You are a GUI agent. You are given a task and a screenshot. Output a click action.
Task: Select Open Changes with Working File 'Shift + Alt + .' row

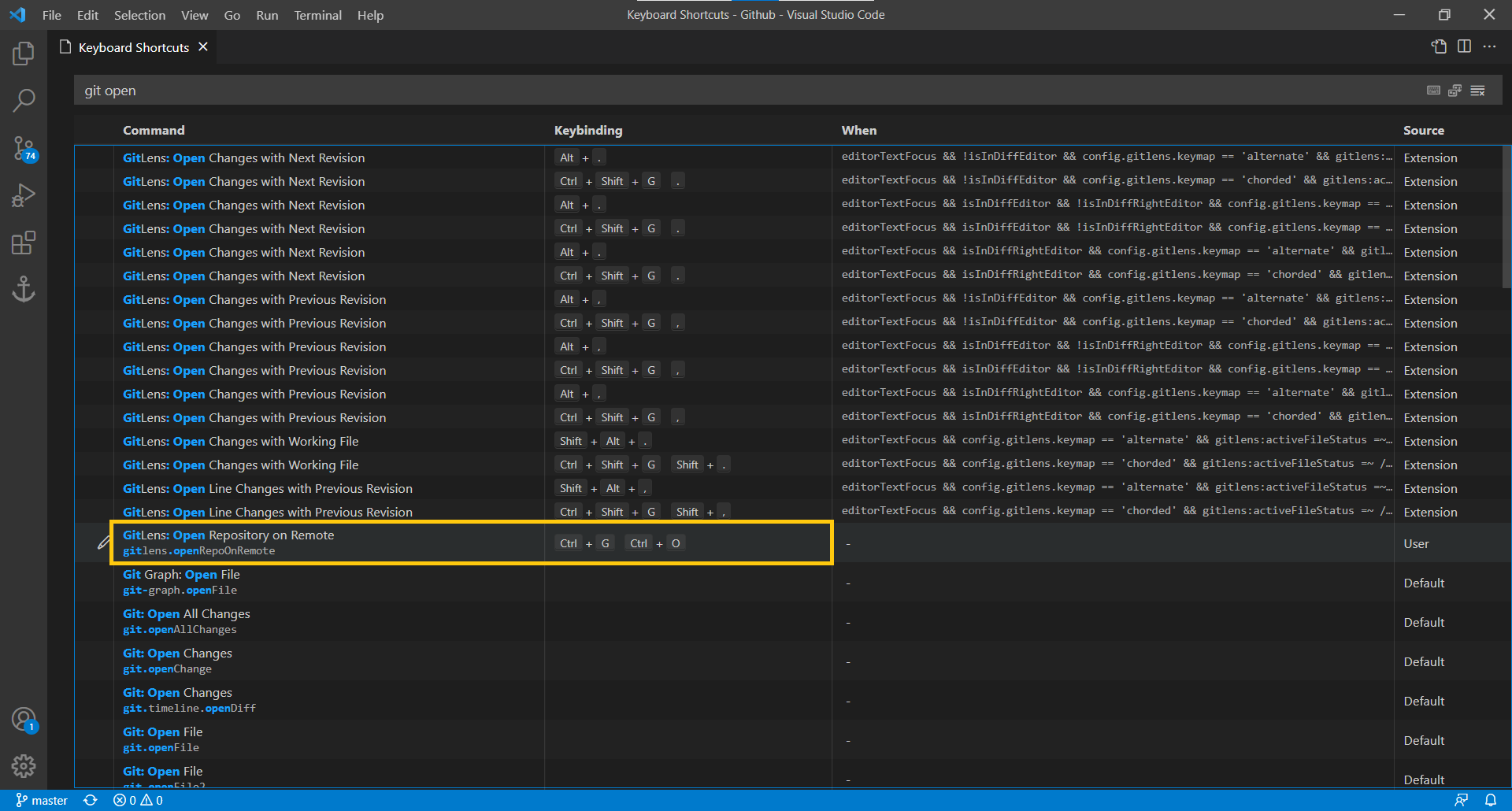point(792,441)
